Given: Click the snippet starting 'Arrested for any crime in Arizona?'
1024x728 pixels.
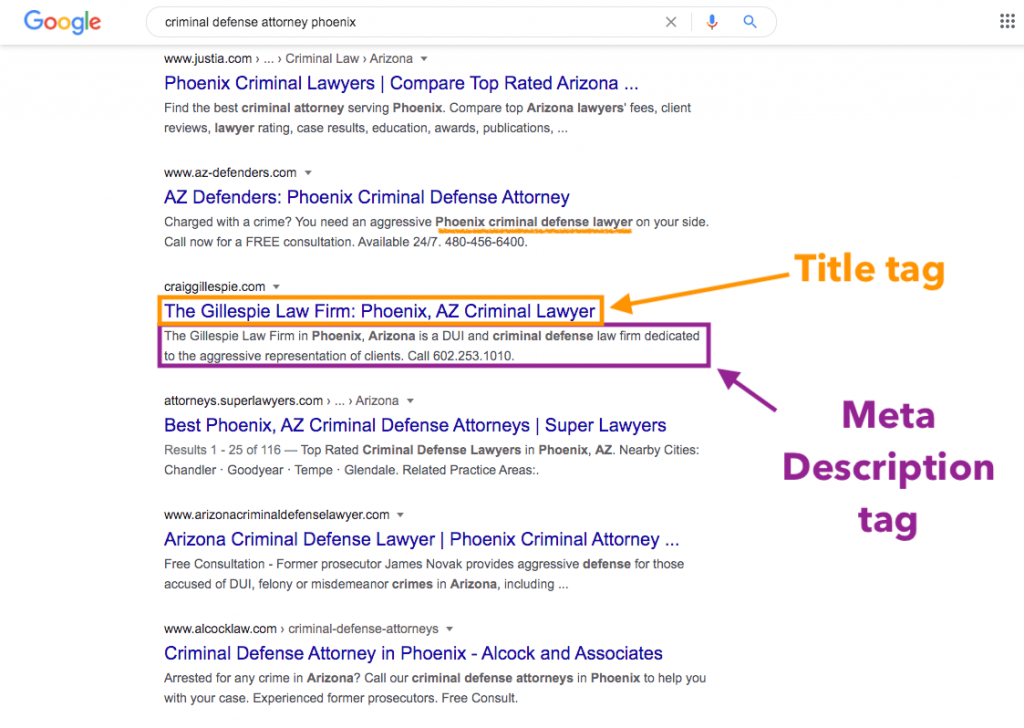Looking at the screenshot, I should [x=434, y=688].
